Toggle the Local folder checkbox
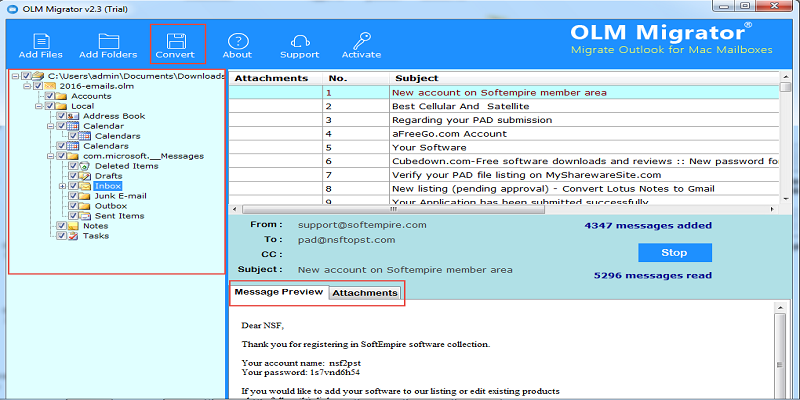Image resolution: width=800 pixels, height=400 pixels. (x=49, y=106)
